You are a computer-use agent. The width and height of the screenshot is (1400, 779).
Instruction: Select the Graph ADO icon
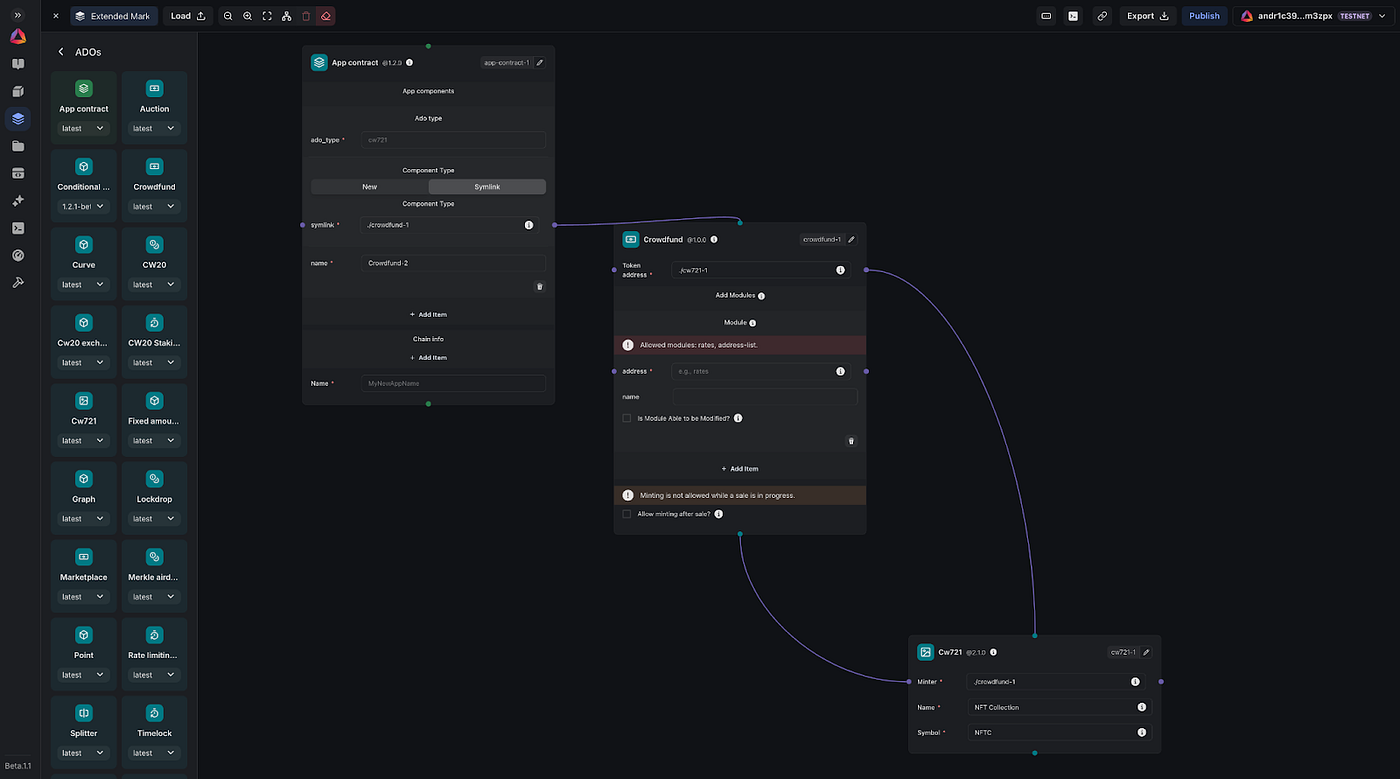(84, 479)
